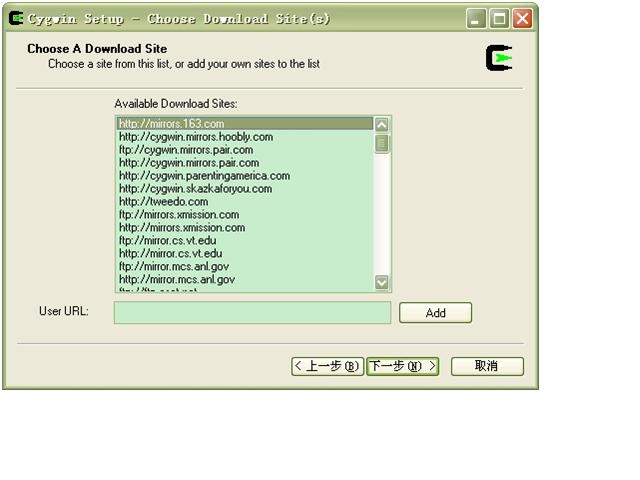Screen dimensions: 640x480
Task: Select http://mirrors.xmission.com site
Action: [x=245, y=228]
